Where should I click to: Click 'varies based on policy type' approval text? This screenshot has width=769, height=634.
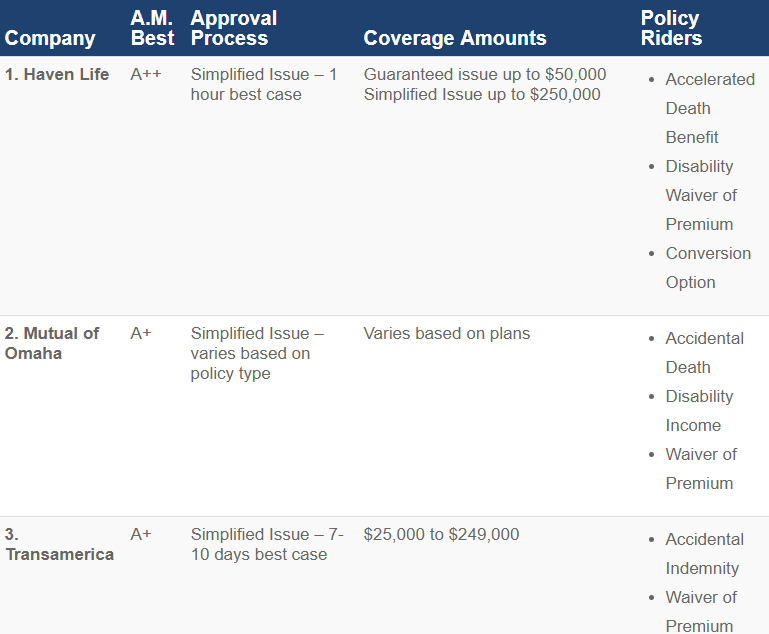click(x=250, y=363)
